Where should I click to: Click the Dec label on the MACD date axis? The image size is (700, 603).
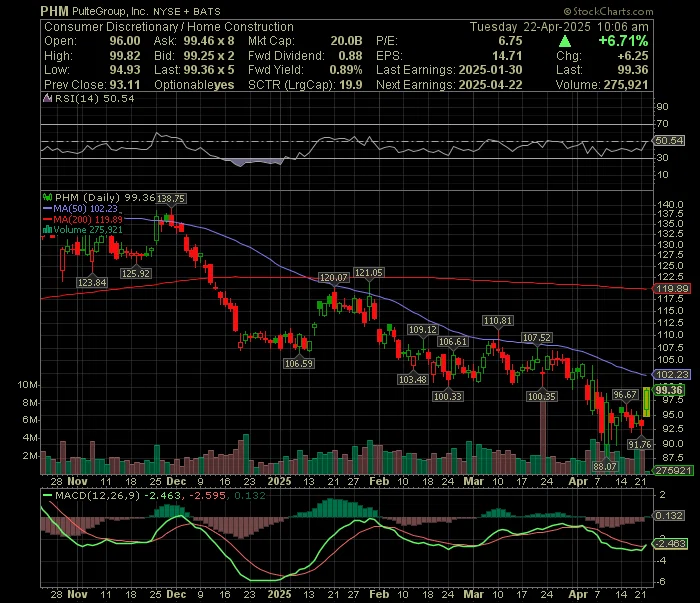pos(176,595)
